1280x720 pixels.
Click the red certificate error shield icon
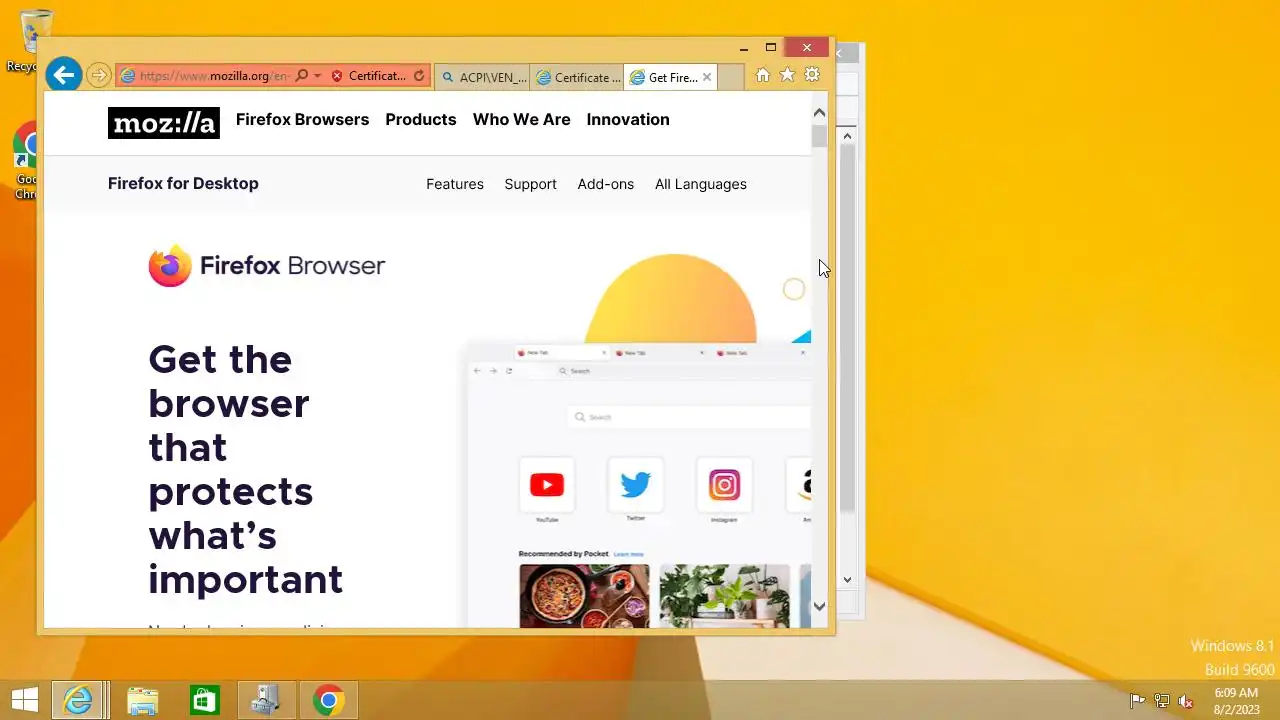(x=337, y=76)
